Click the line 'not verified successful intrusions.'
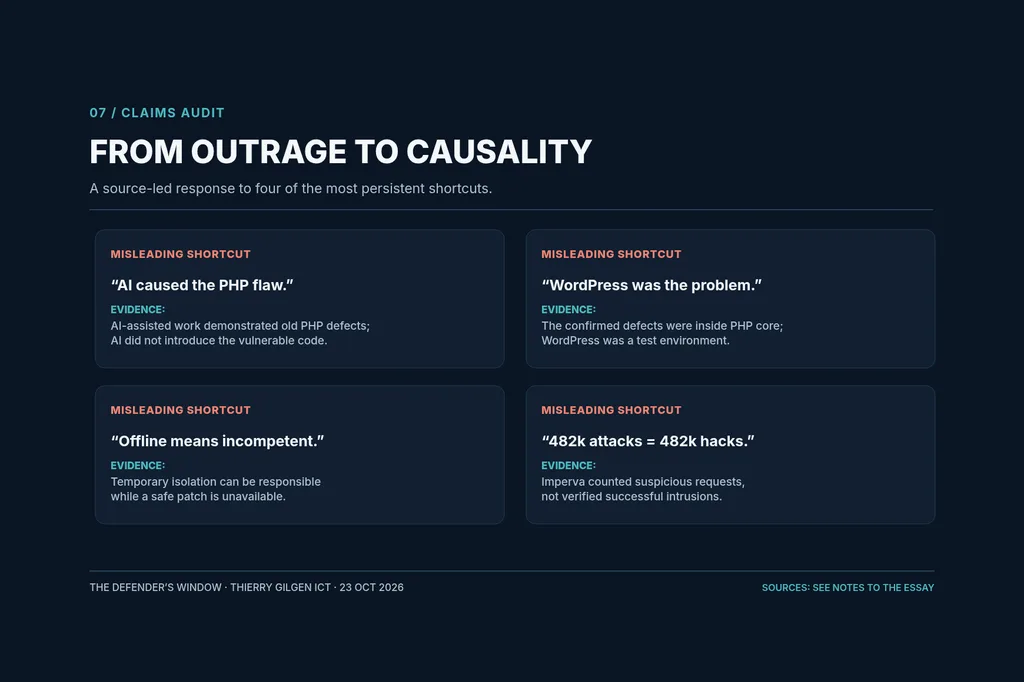This screenshot has width=1024, height=682. click(x=632, y=496)
